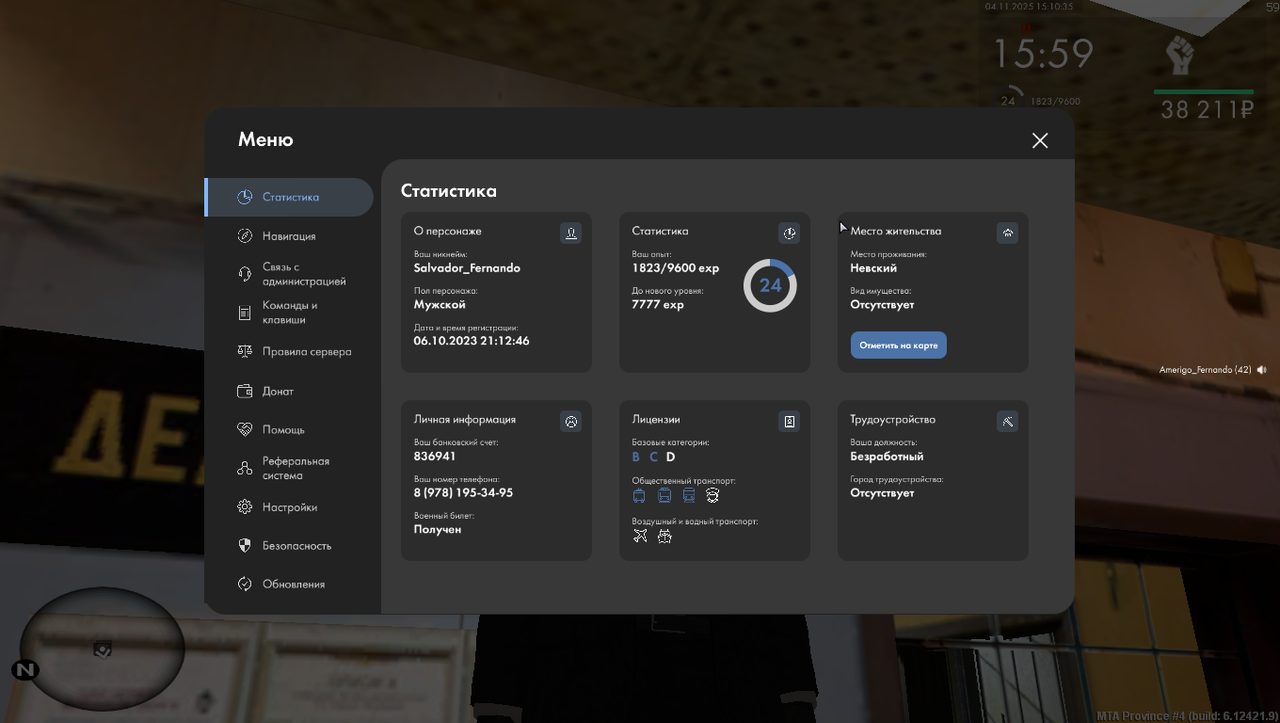Click the Amerigo_Fernando (42) player tag
This screenshot has height=723, width=1280.
point(1205,370)
